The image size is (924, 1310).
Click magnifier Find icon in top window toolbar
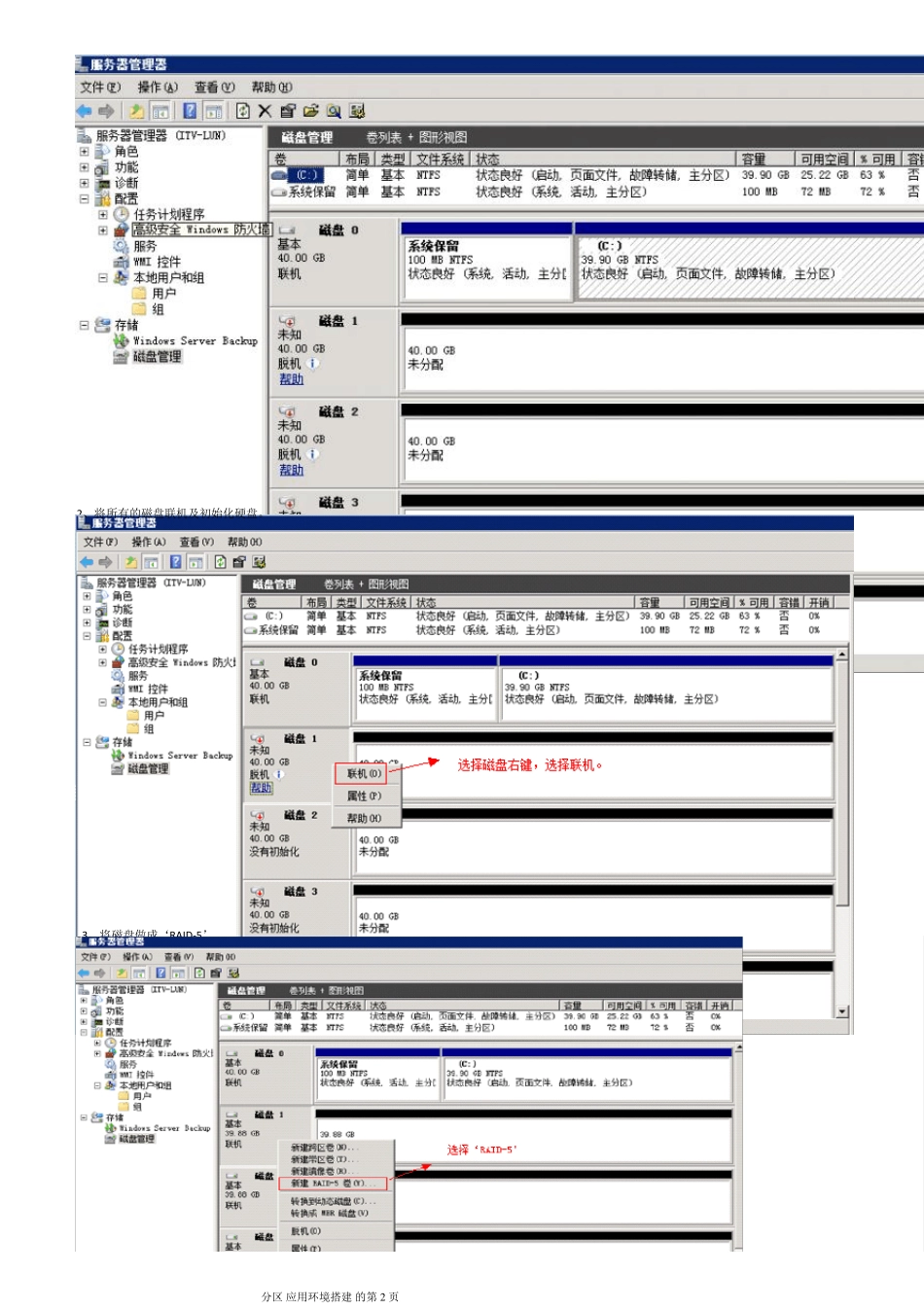[334, 111]
